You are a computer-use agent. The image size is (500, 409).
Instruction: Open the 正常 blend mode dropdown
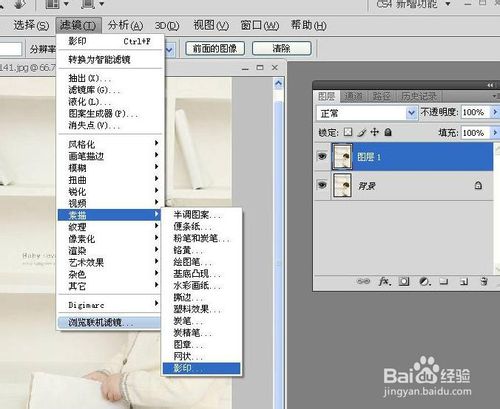tap(411, 113)
